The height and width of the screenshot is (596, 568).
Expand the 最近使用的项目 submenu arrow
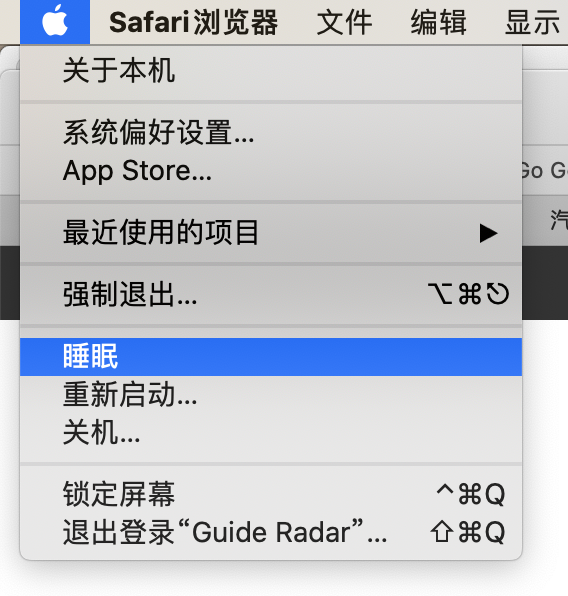(489, 233)
